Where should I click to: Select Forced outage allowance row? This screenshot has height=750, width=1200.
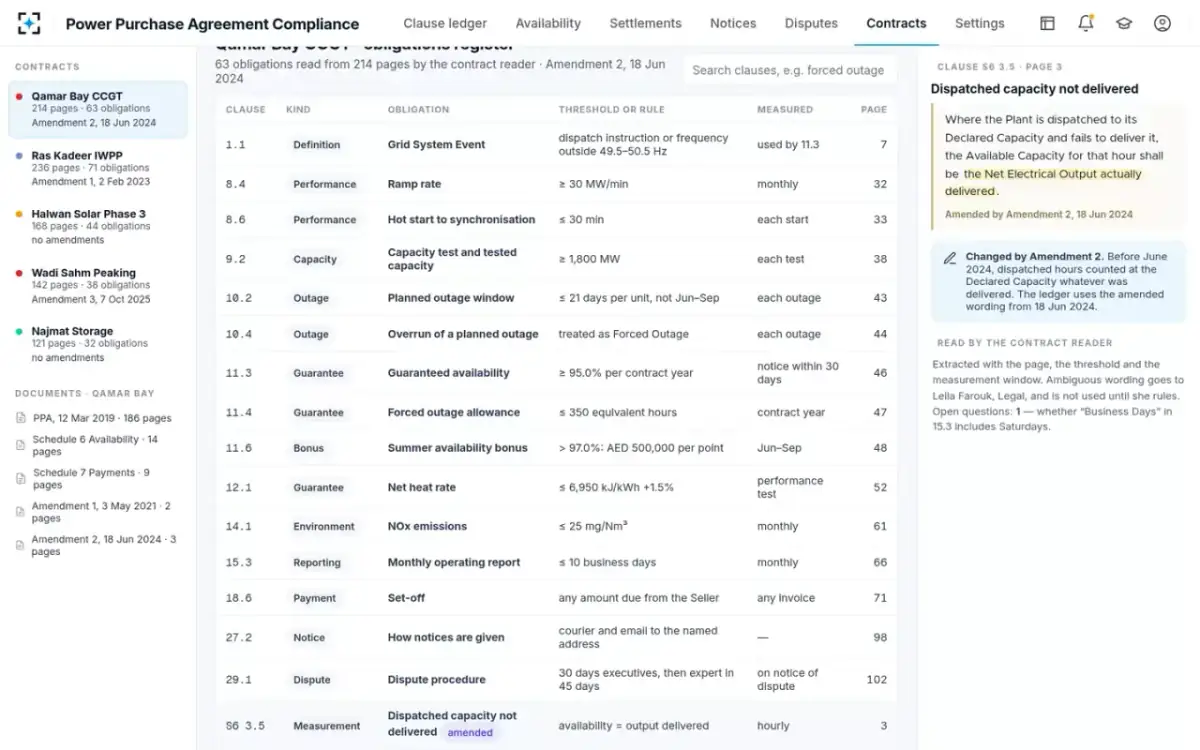point(556,412)
